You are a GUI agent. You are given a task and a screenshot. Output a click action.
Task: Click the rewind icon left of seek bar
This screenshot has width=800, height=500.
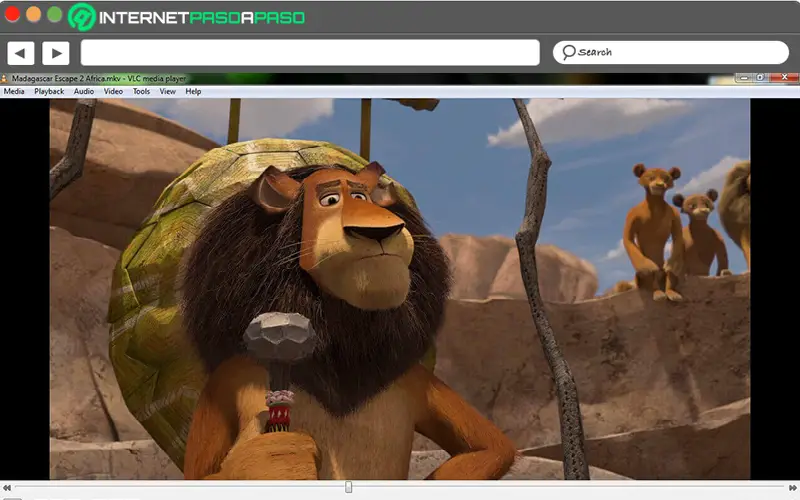pos(6,488)
